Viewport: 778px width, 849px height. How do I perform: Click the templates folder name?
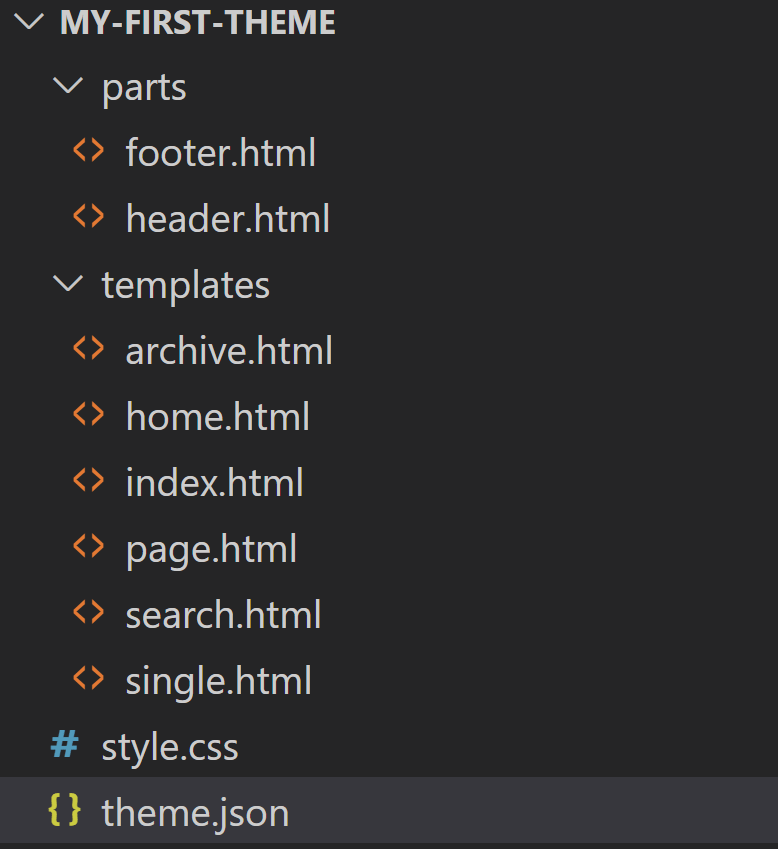coord(186,285)
